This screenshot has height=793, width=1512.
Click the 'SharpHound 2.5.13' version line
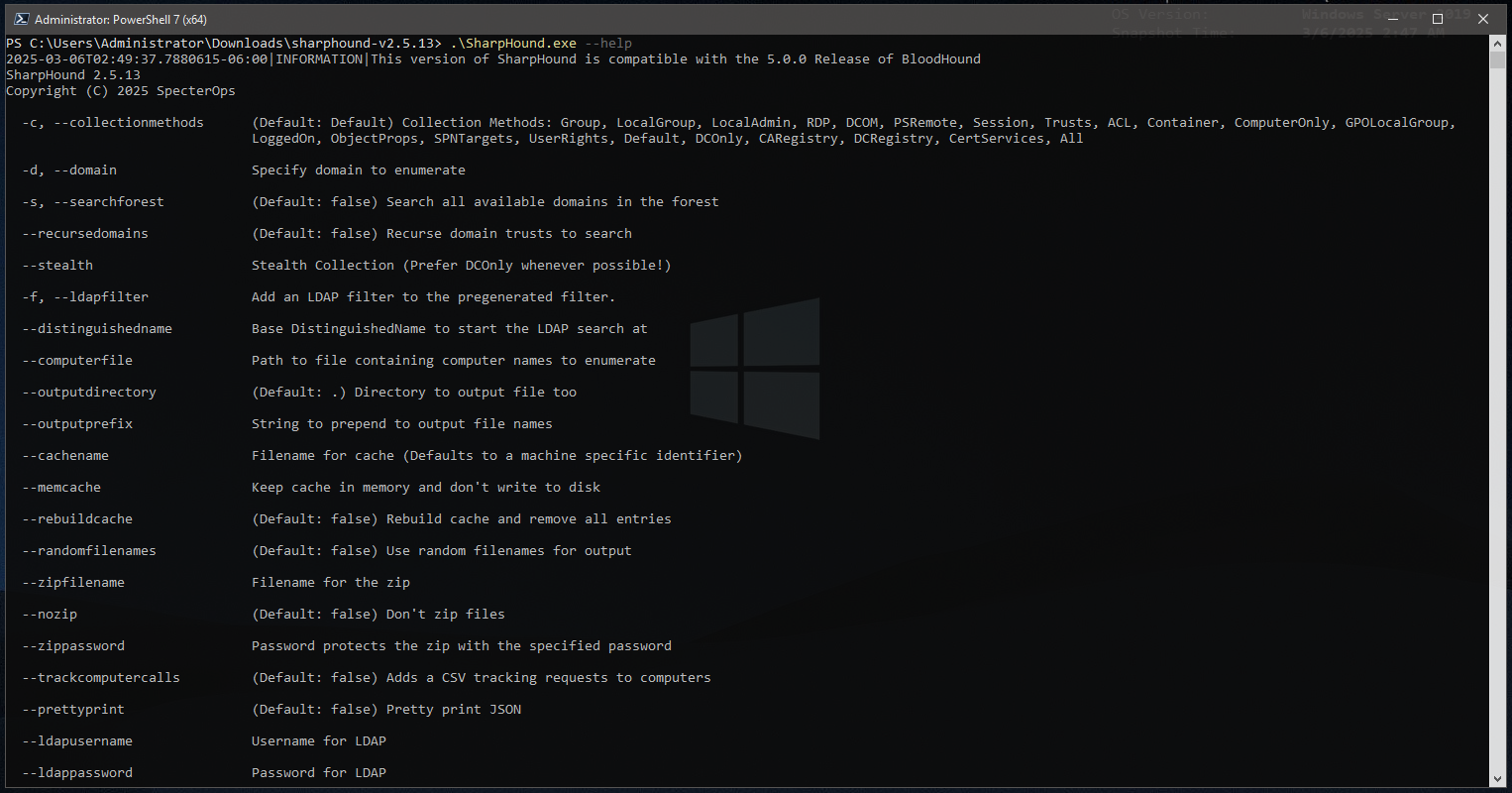(73, 75)
